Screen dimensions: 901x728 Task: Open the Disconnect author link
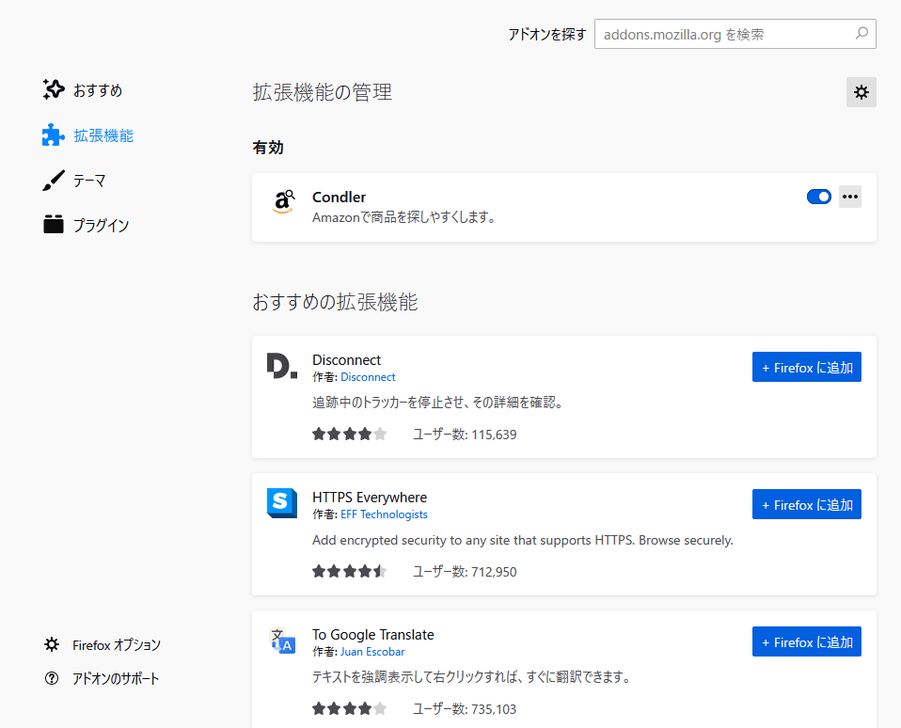(368, 377)
